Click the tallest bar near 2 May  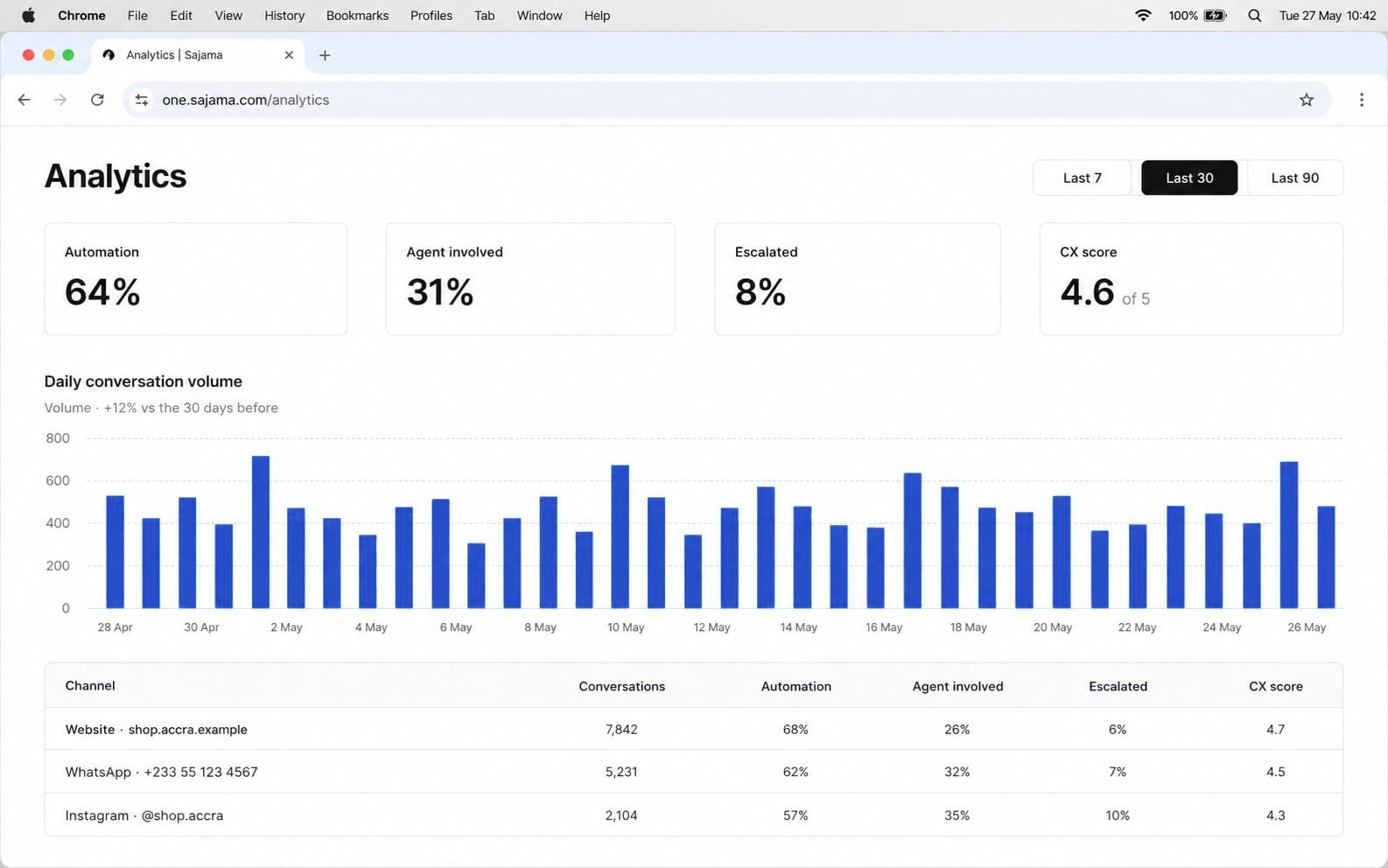[260, 532]
